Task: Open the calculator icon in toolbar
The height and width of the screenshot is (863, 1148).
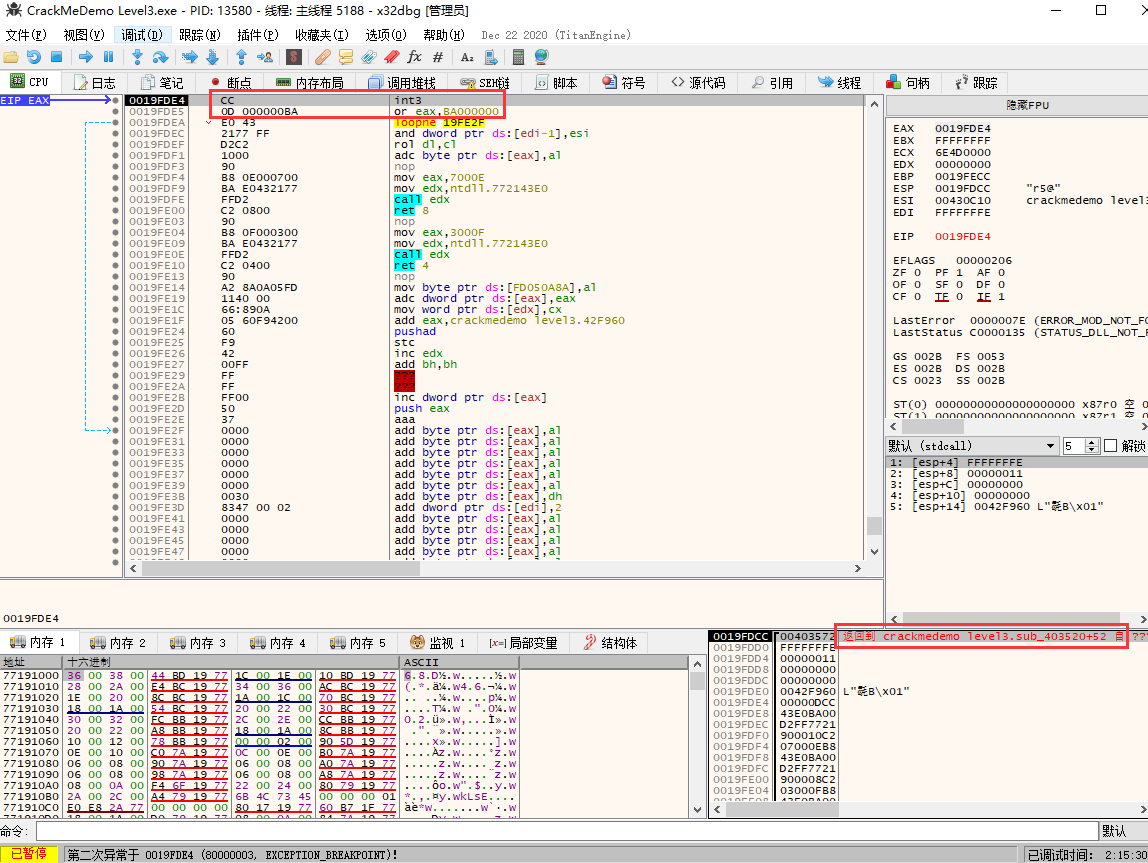Action: (x=518, y=57)
